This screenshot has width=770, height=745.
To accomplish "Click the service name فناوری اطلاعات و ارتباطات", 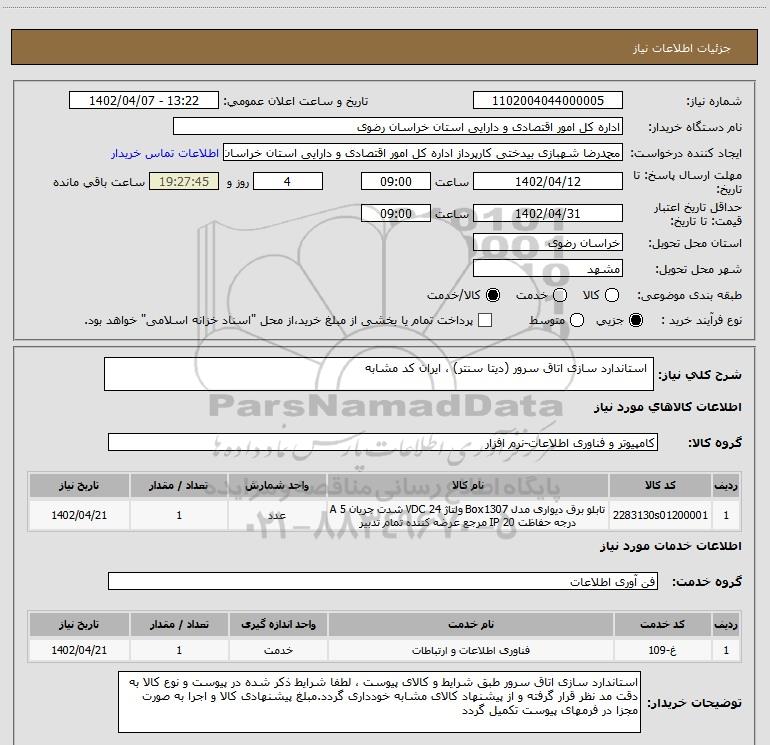I will [x=470, y=650].
